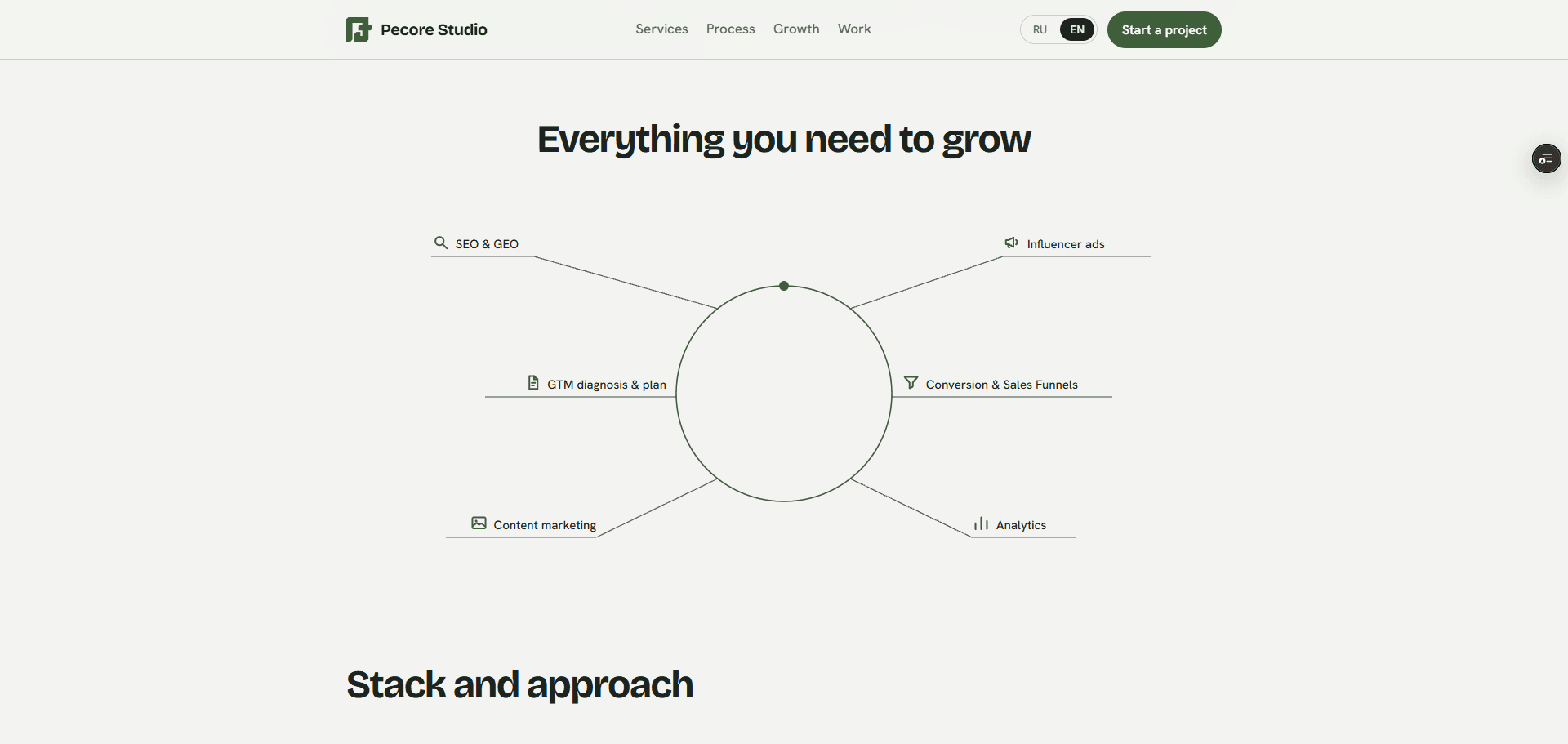
Task: Open the Growth nav link
Action: point(796,29)
